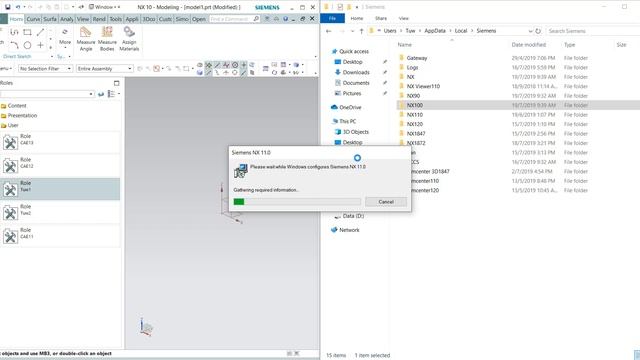Select the Line sketch tool

[x=40, y=32]
